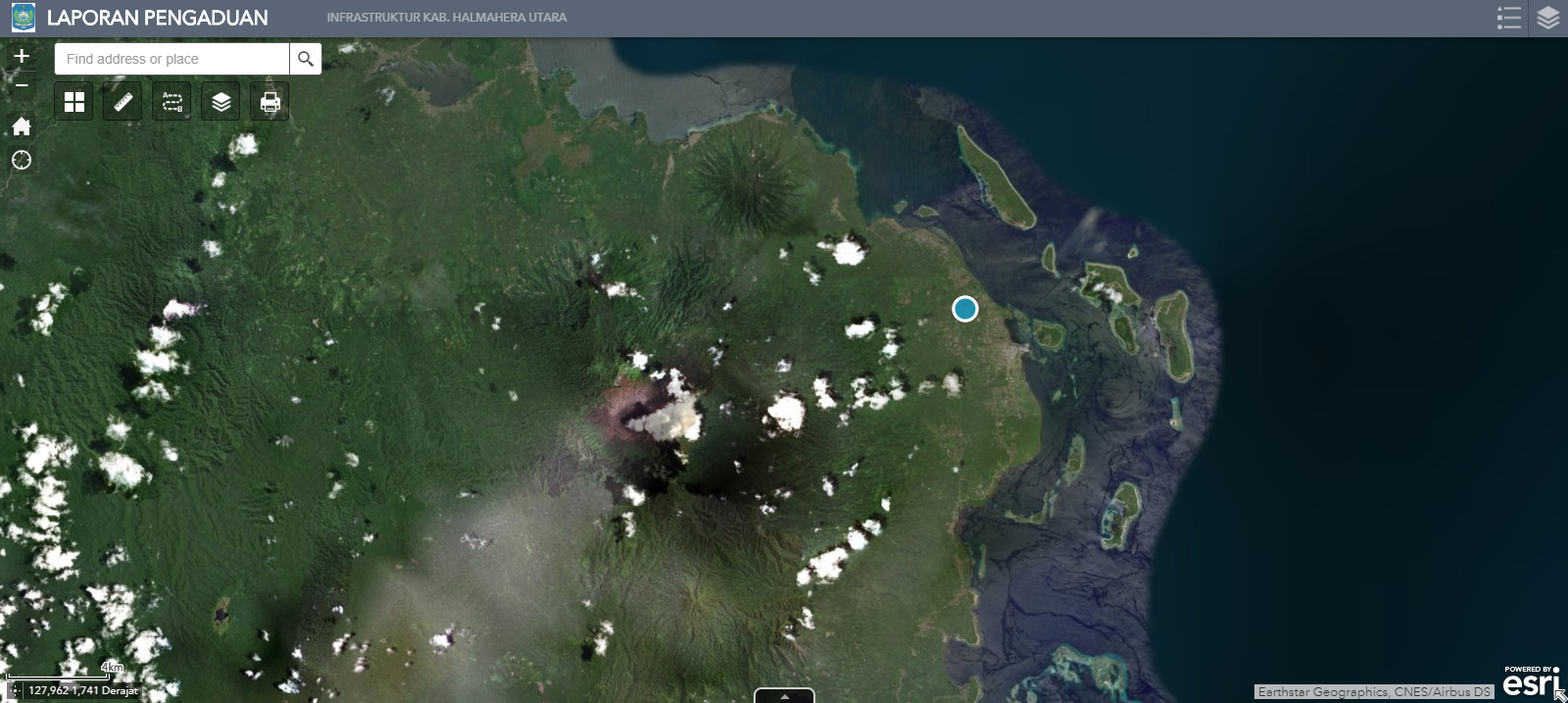Click the Earthstar Geographics attribution text
The width and height of the screenshot is (1568, 703).
click(1374, 691)
